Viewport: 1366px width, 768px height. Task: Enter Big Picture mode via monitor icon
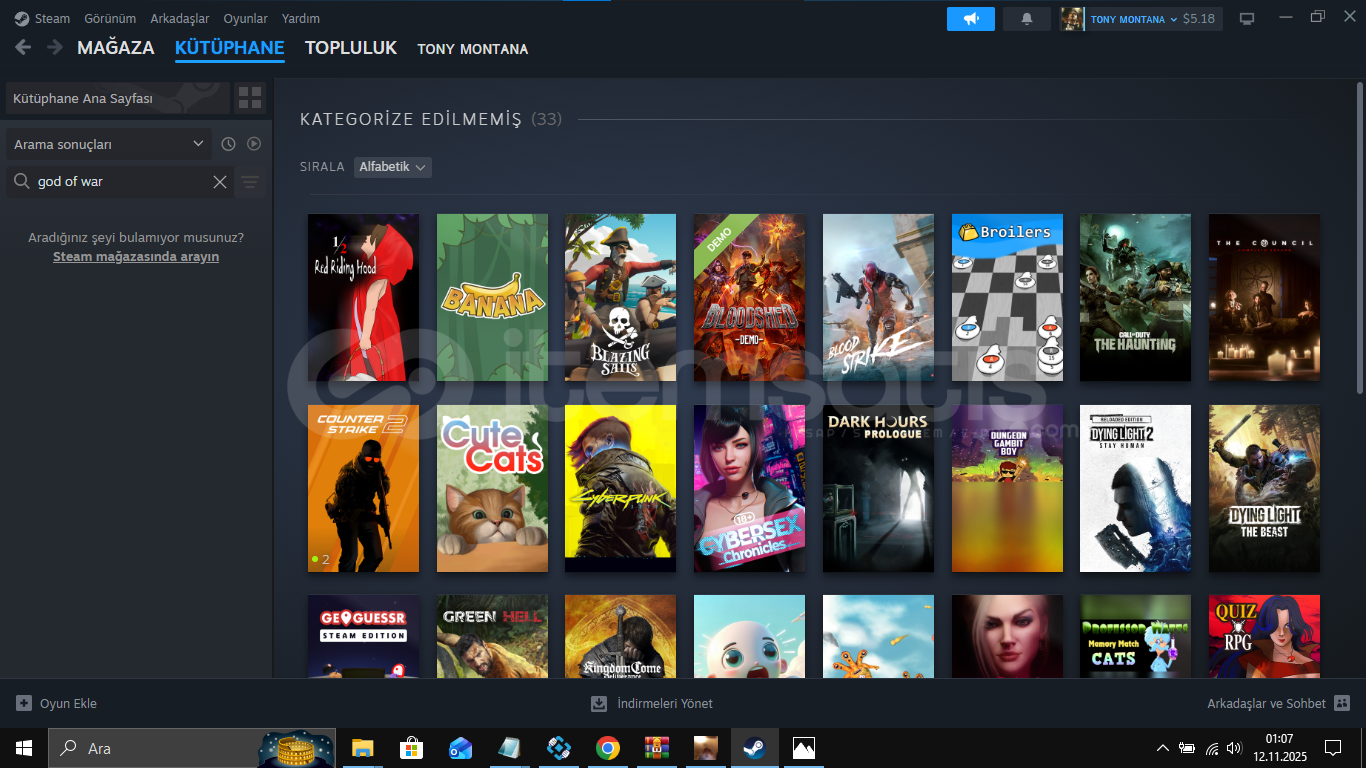(1247, 19)
